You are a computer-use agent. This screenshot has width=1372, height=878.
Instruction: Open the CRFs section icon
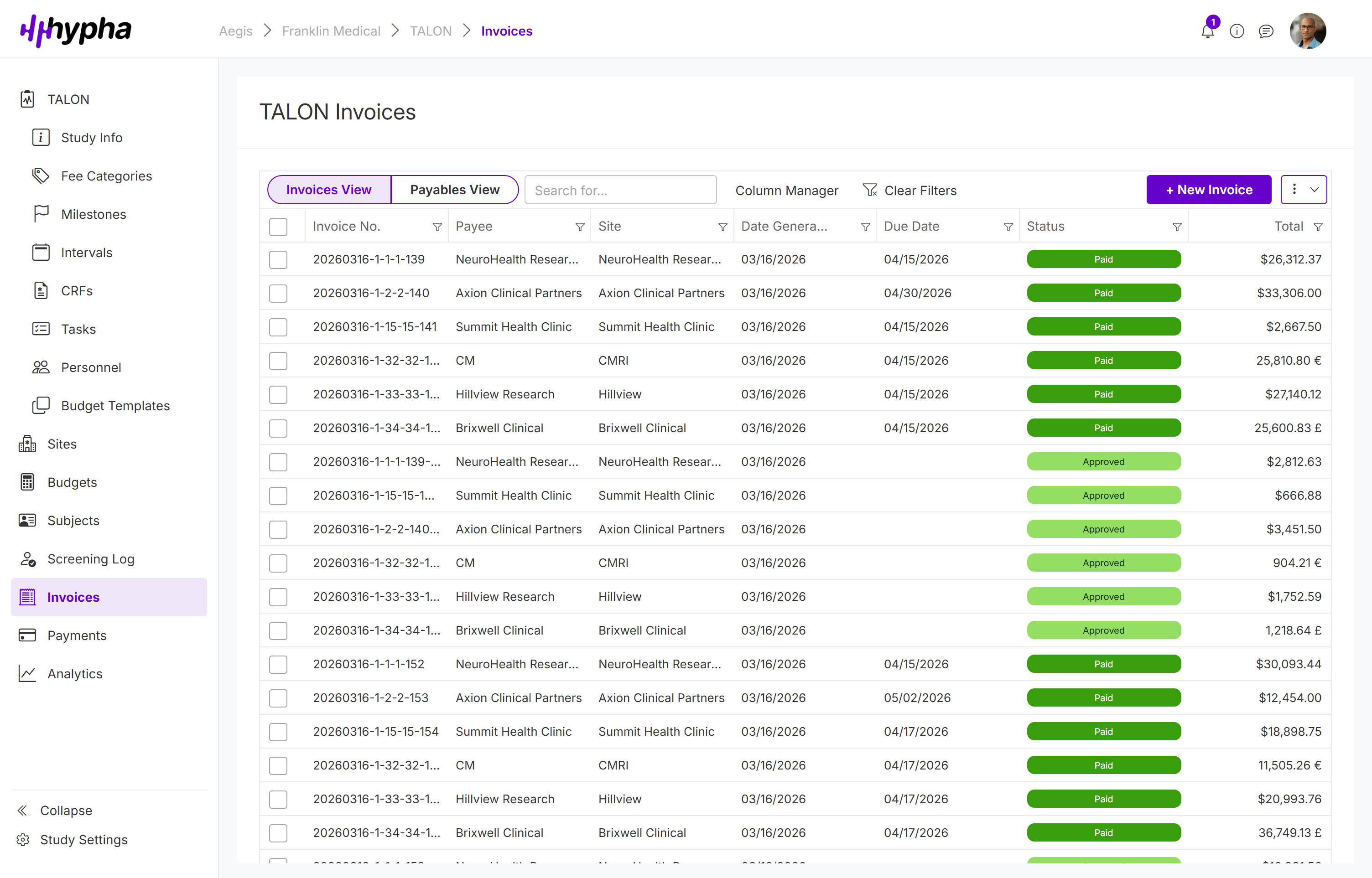tap(40, 291)
